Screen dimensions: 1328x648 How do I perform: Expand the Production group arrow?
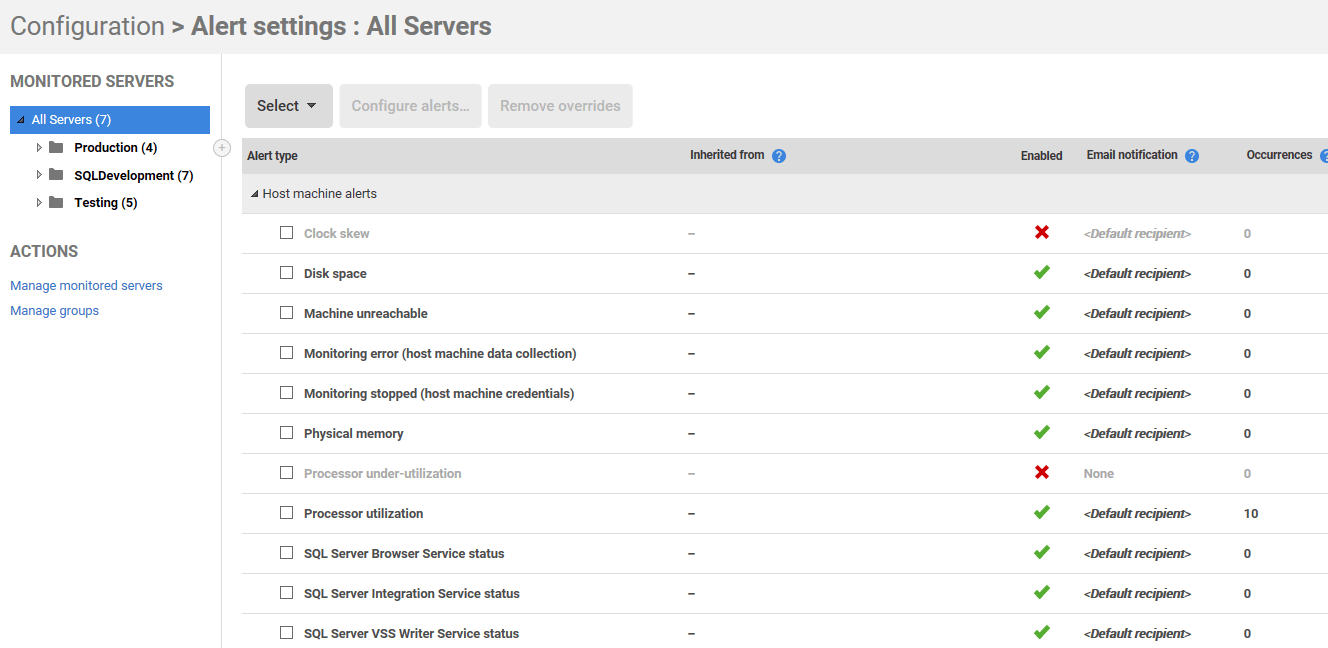[40, 148]
